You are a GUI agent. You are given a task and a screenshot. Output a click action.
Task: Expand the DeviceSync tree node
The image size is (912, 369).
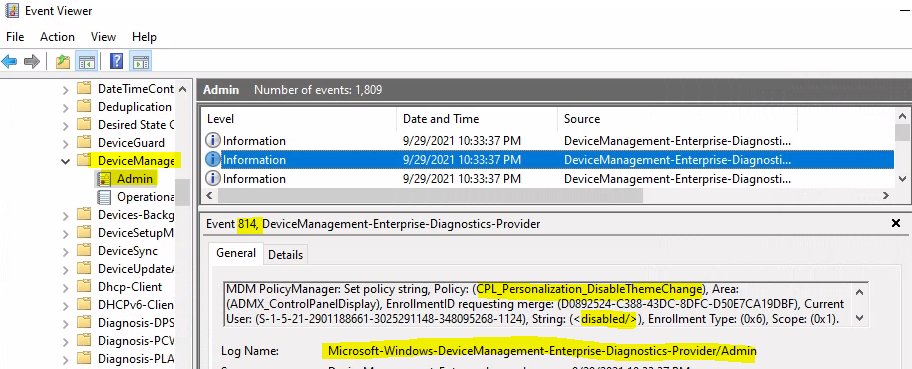(66, 251)
